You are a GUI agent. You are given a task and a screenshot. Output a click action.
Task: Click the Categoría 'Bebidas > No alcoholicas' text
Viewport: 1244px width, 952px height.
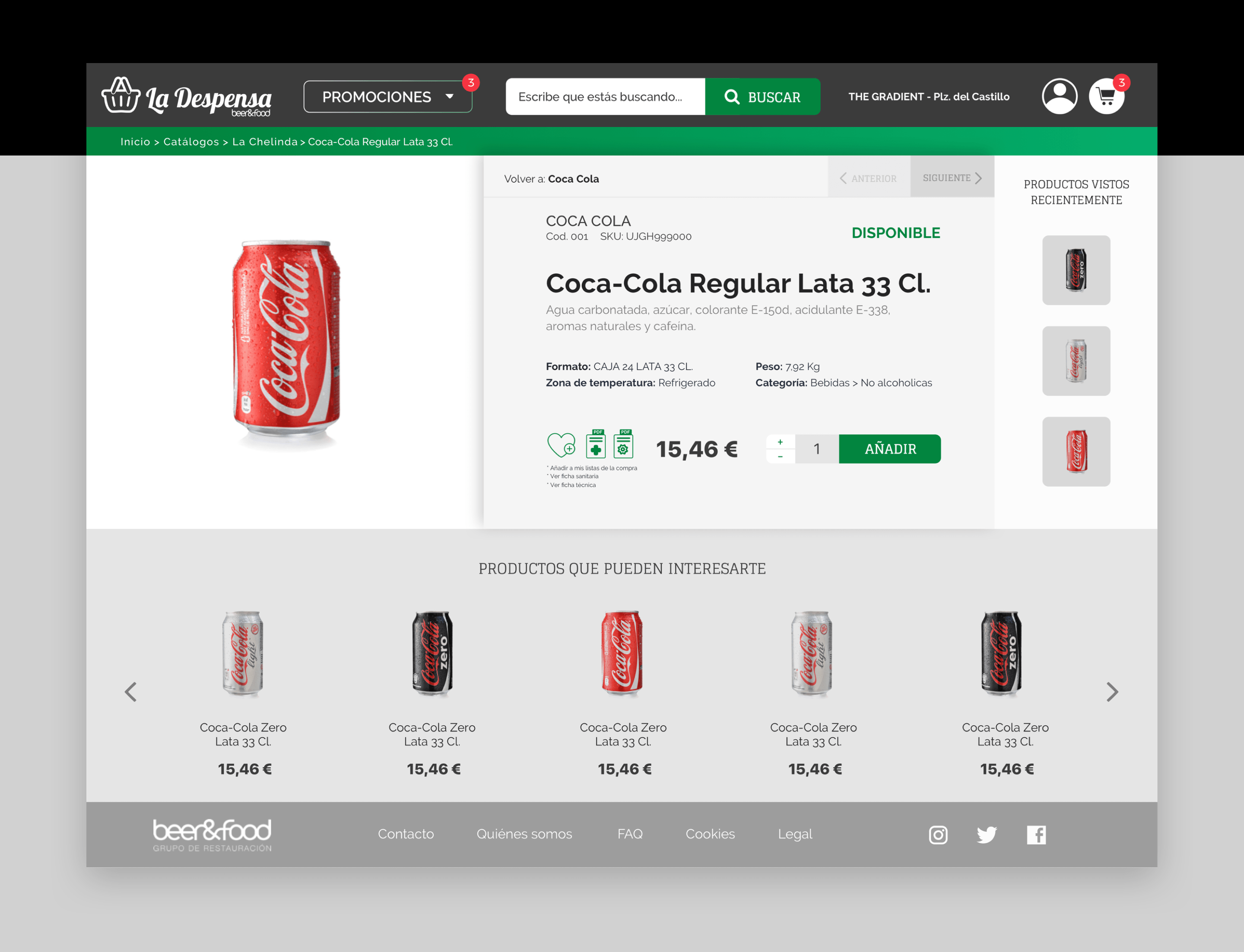tap(870, 383)
